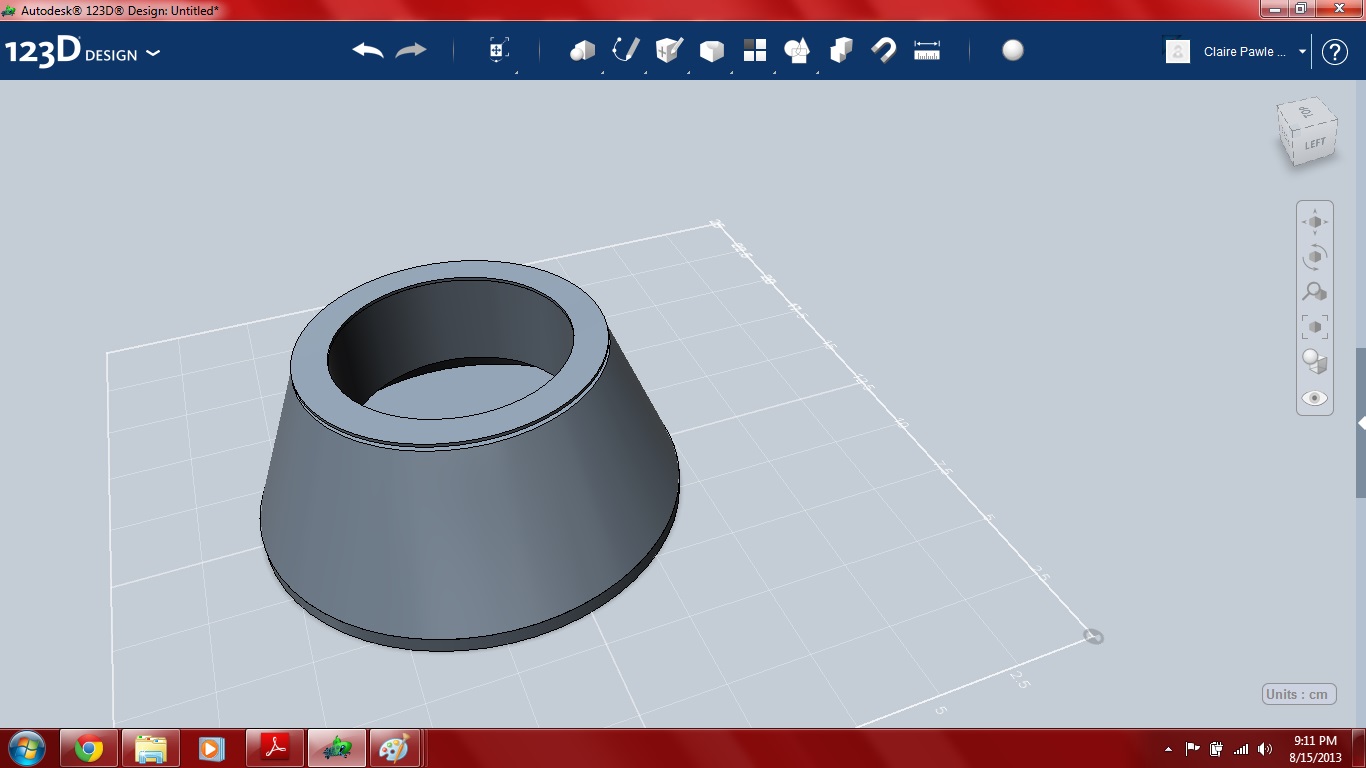Open the Help question mark
1366x768 pixels.
click(1335, 52)
